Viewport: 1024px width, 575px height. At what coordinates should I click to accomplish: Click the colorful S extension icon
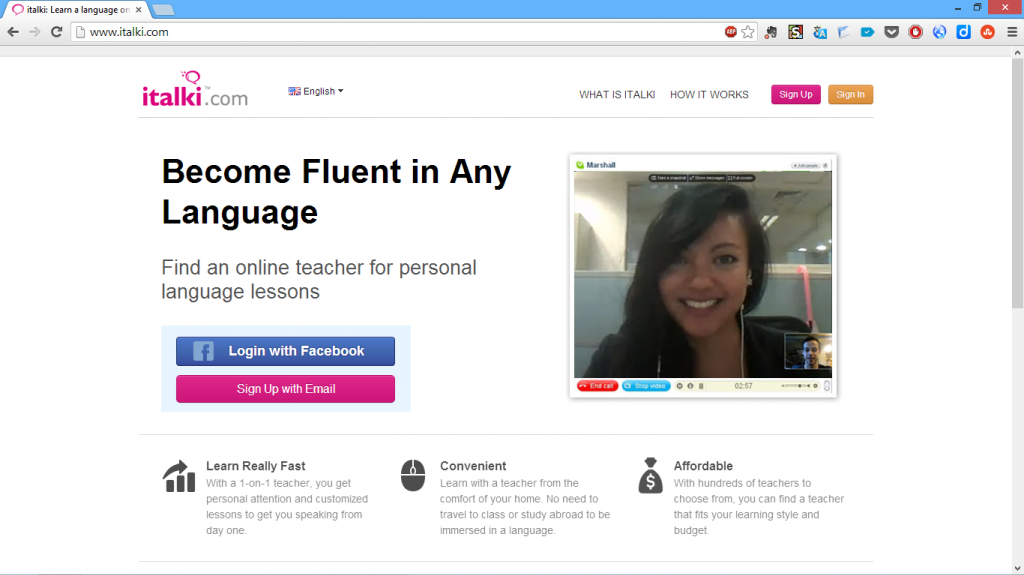point(795,31)
